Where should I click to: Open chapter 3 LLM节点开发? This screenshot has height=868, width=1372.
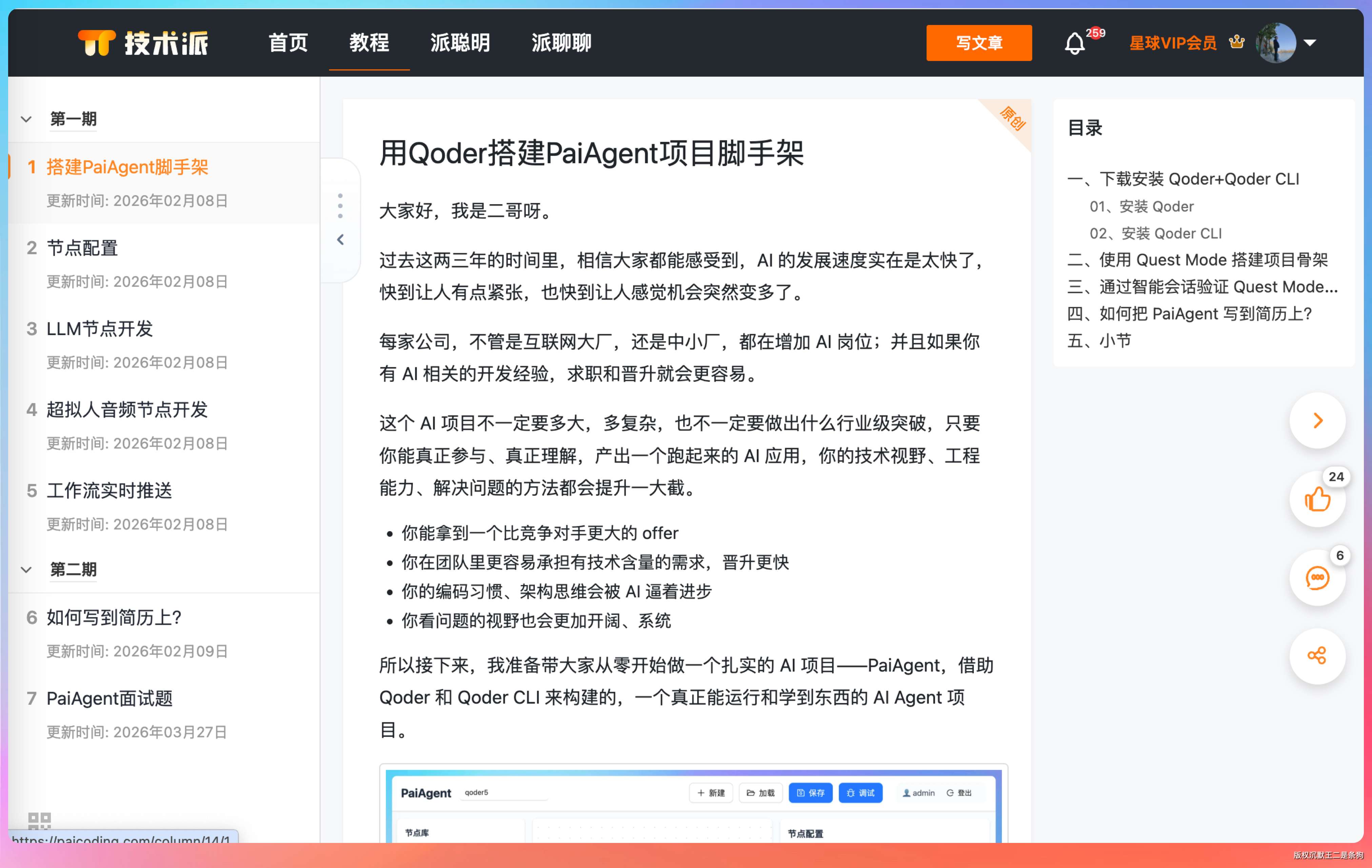tap(100, 329)
